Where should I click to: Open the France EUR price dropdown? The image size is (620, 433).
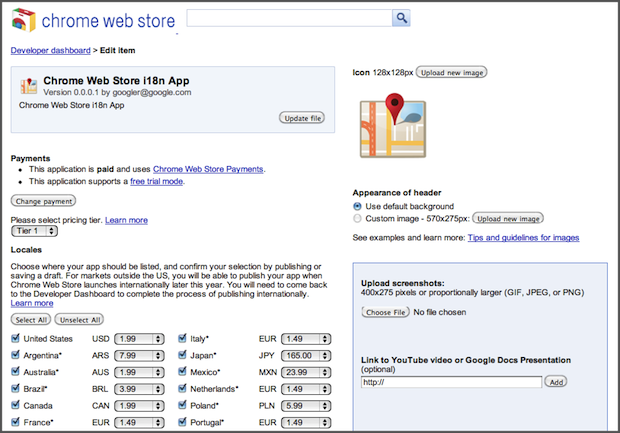[x=139, y=422]
